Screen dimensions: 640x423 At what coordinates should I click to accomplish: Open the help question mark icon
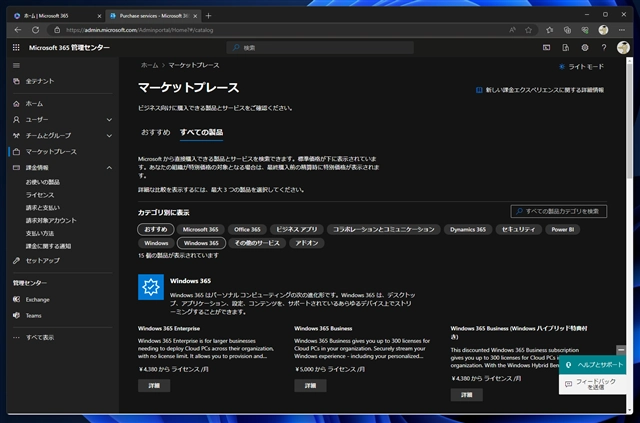click(604, 48)
